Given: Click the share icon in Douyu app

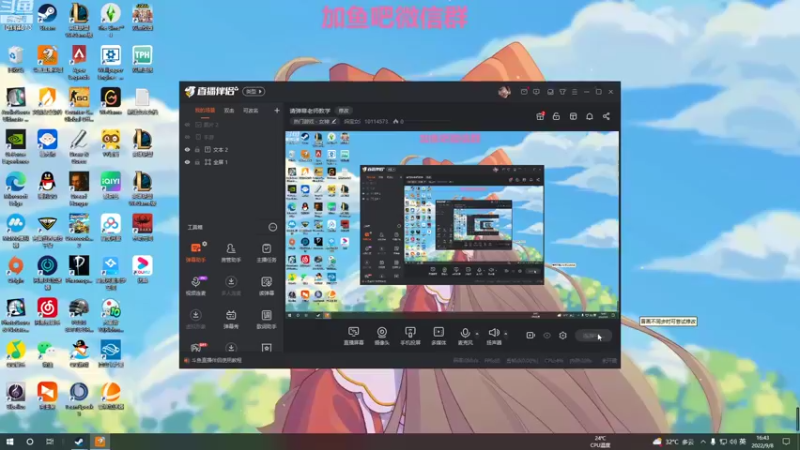Looking at the screenshot, I should [606, 116].
